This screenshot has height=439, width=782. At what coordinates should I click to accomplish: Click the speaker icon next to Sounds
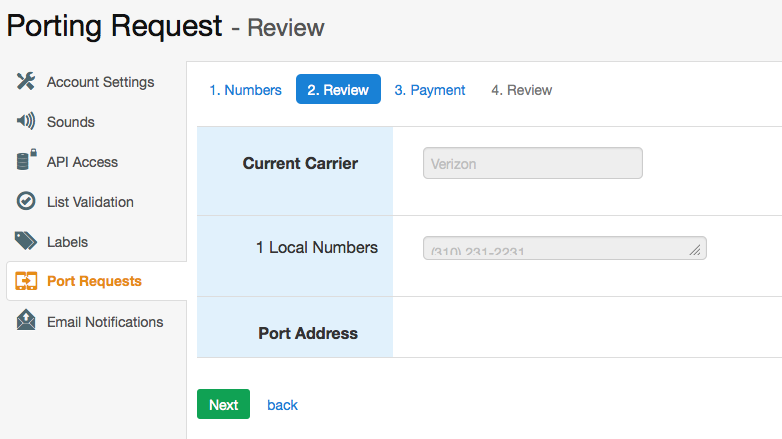pos(26,122)
